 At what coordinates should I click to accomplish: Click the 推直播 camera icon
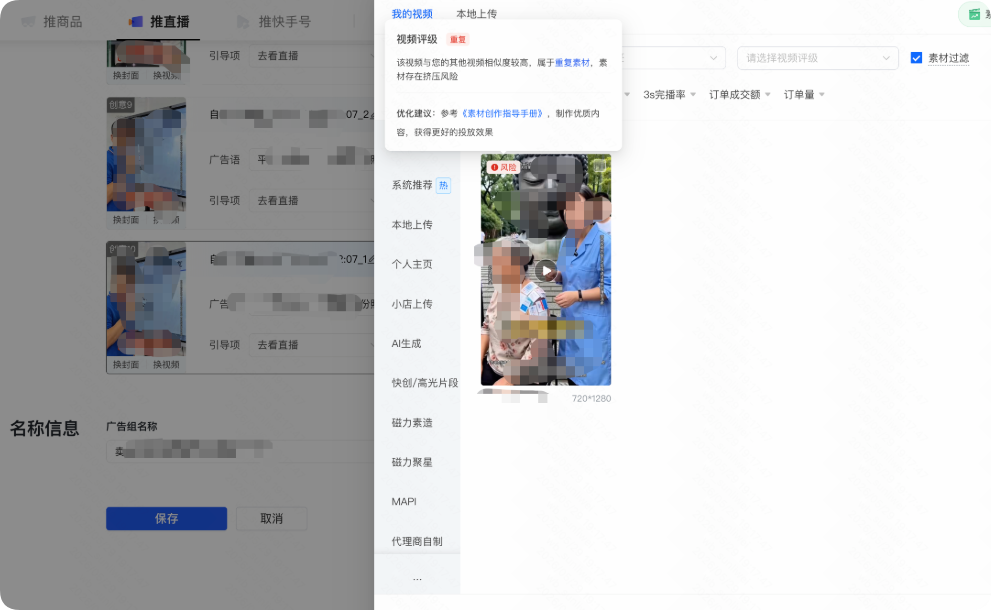click(136, 21)
